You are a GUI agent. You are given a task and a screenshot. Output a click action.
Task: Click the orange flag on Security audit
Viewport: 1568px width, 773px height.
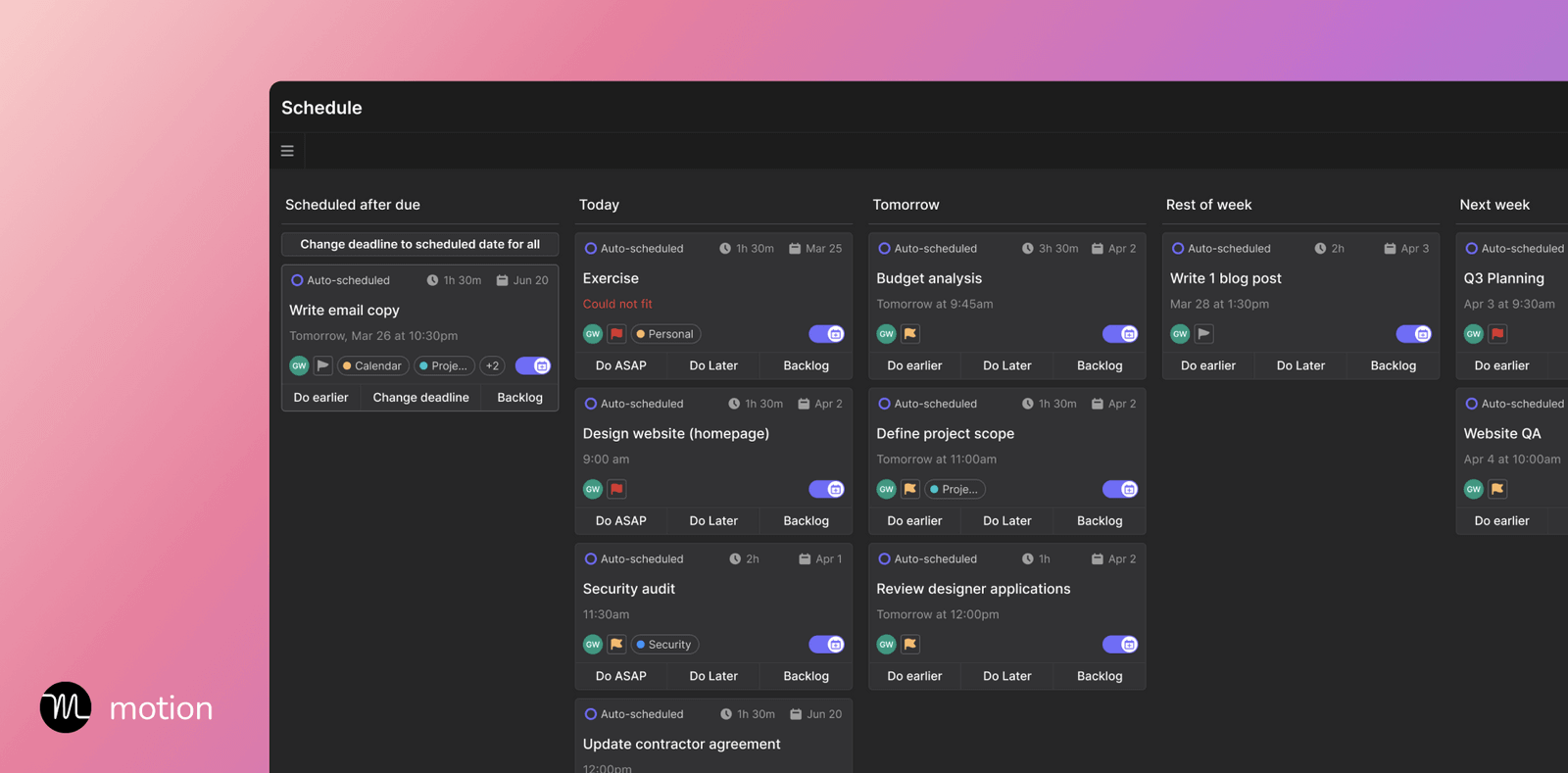pyautogui.click(x=616, y=645)
